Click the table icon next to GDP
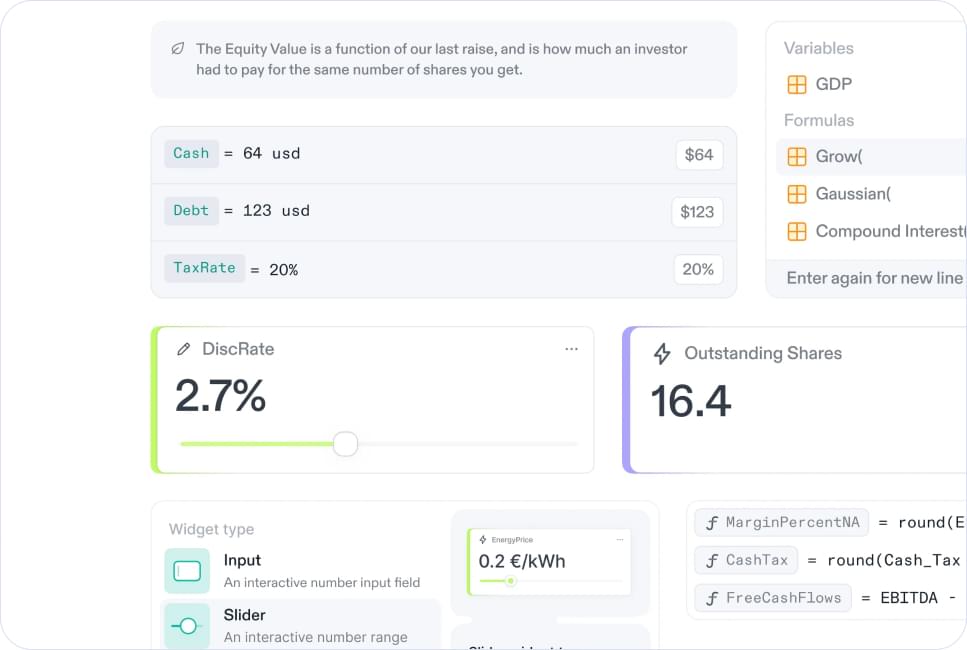This screenshot has width=967, height=650. tap(797, 84)
